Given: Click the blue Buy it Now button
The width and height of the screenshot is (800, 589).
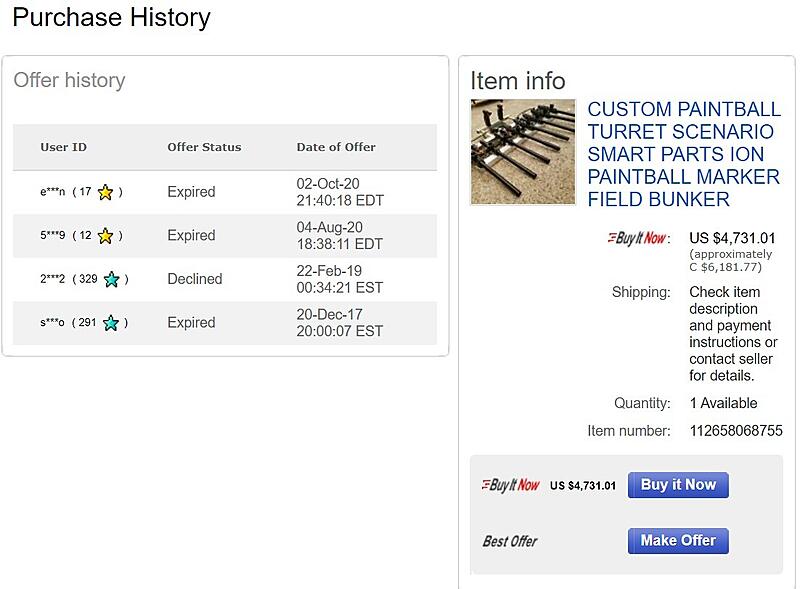Looking at the screenshot, I should pos(678,485).
